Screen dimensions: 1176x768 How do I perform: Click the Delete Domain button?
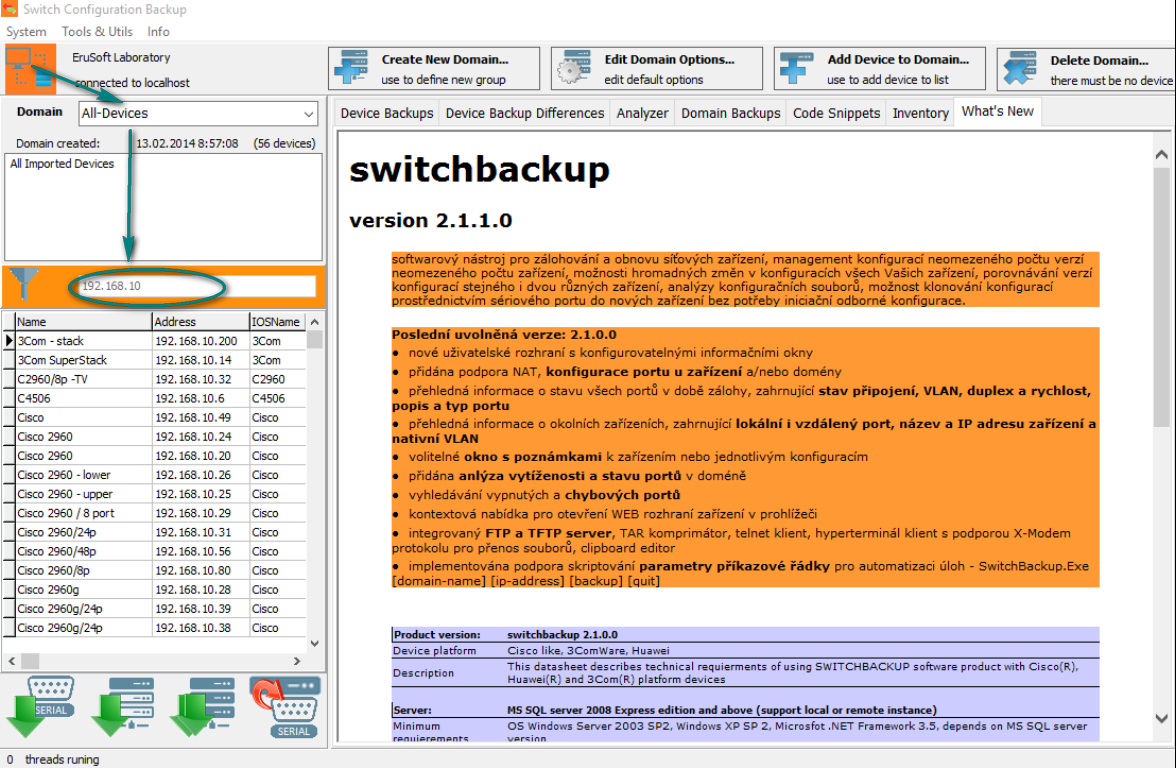pos(1086,69)
